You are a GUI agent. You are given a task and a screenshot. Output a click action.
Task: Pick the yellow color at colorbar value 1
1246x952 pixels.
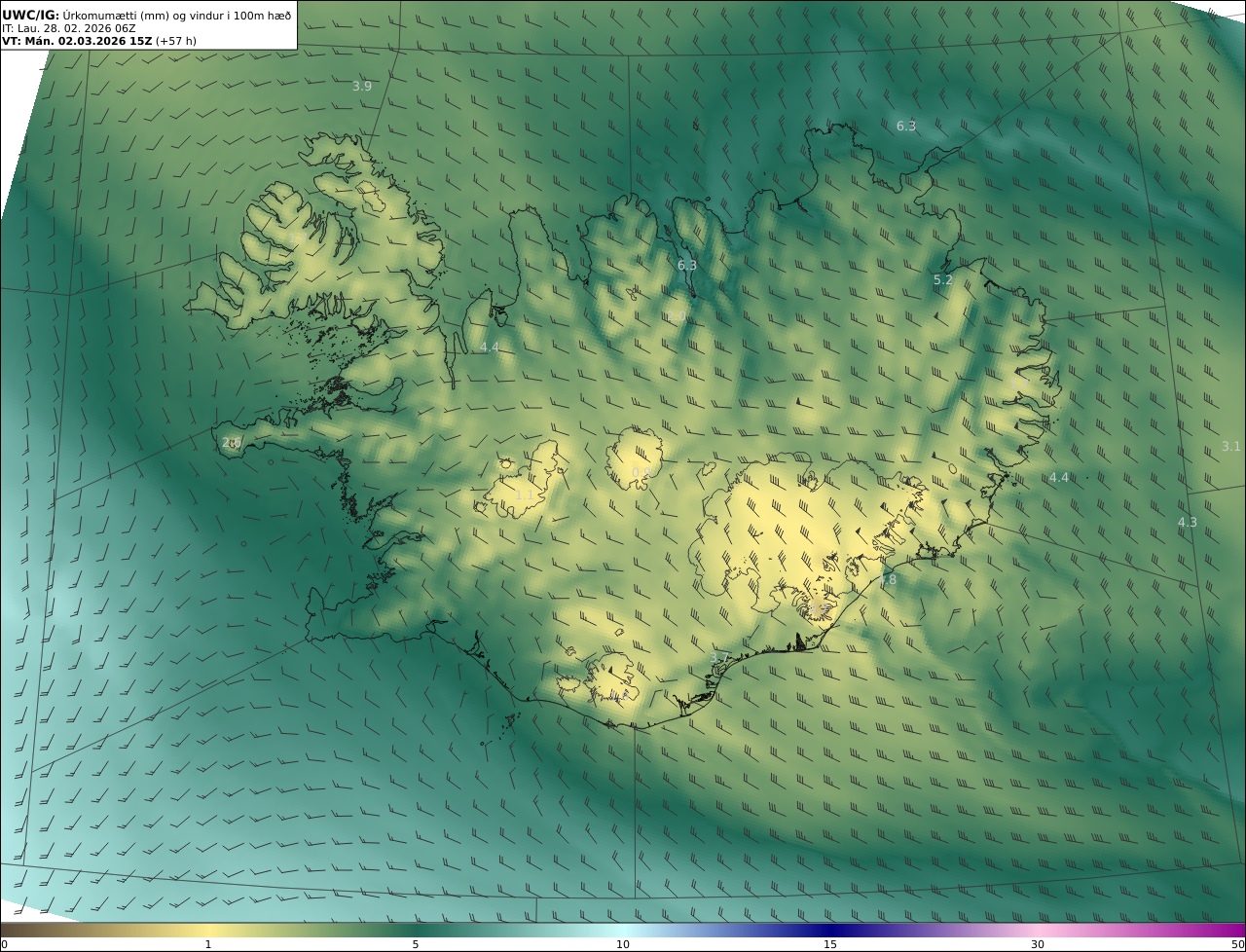point(208,930)
